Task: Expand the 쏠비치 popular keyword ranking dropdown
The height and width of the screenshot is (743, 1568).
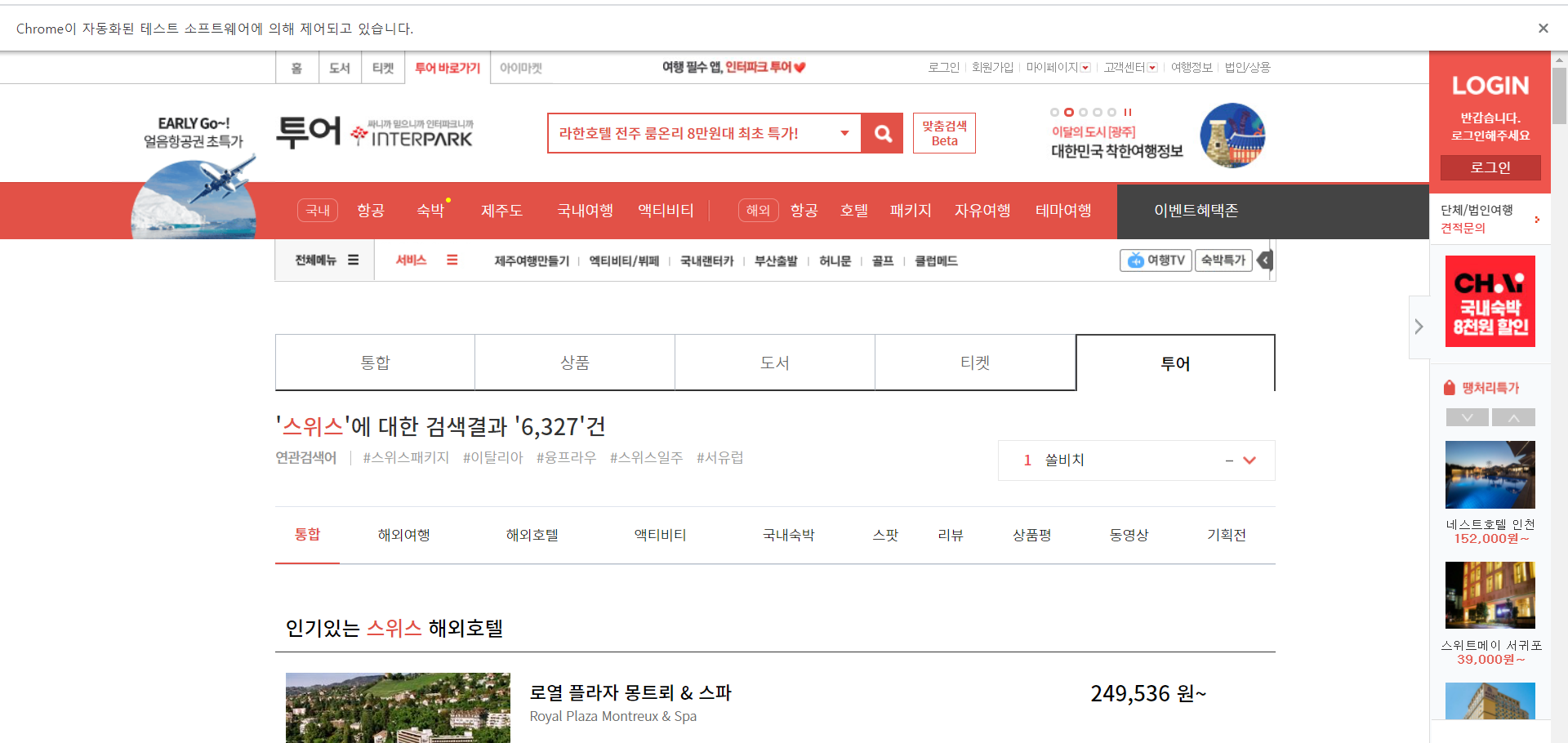Action: pos(1249,460)
